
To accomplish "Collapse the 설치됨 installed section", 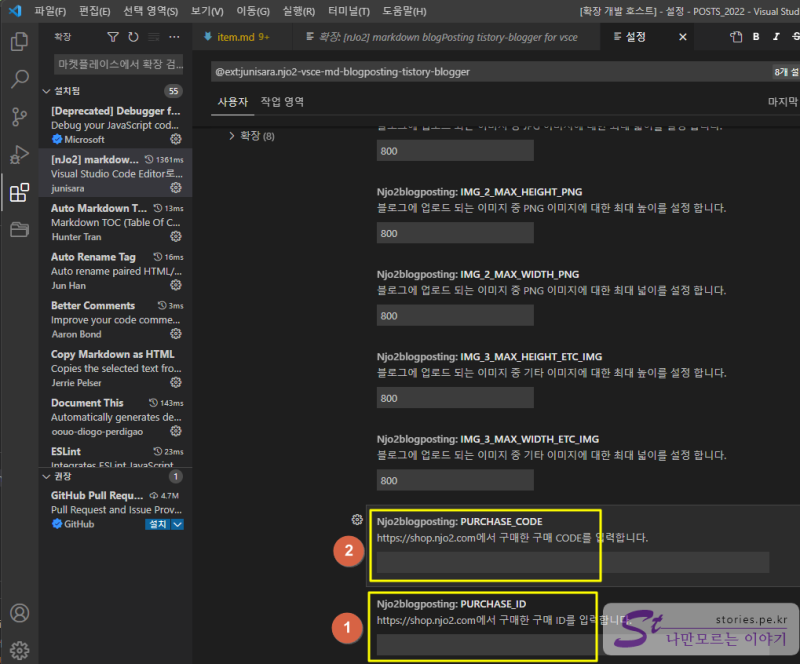I will click(46, 91).
